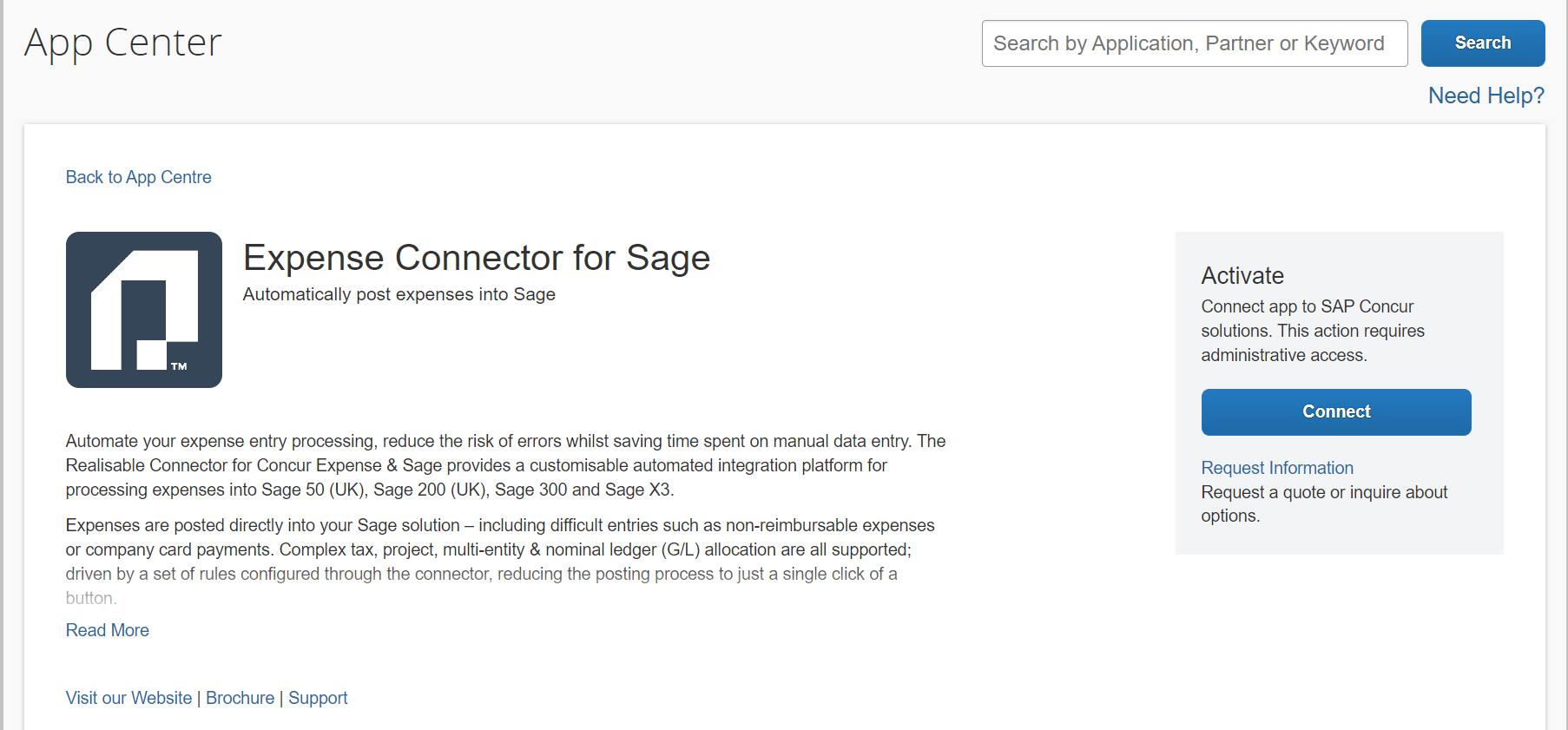
Task: Expand the description with Read More
Action: 108,630
